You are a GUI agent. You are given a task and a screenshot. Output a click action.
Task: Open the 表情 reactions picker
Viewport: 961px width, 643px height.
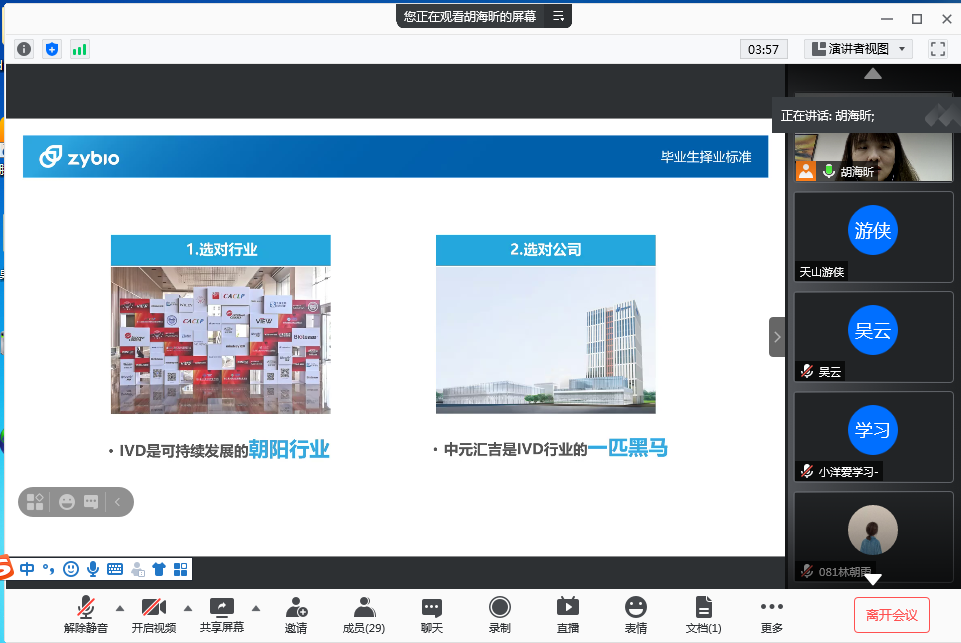tap(636, 615)
